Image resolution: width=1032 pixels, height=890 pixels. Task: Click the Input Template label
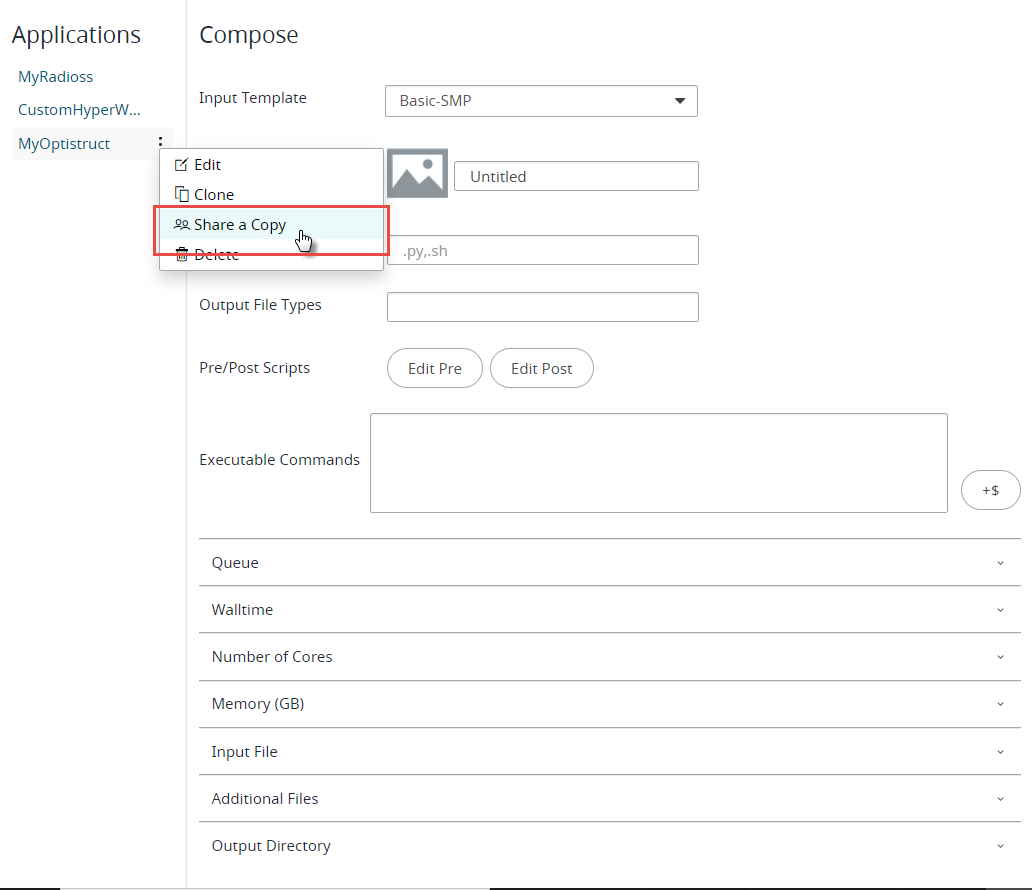pos(253,97)
